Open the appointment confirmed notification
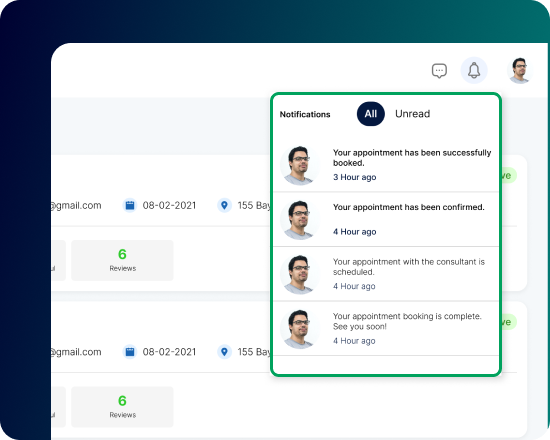The height and width of the screenshot is (440, 550). click(x=386, y=220)
